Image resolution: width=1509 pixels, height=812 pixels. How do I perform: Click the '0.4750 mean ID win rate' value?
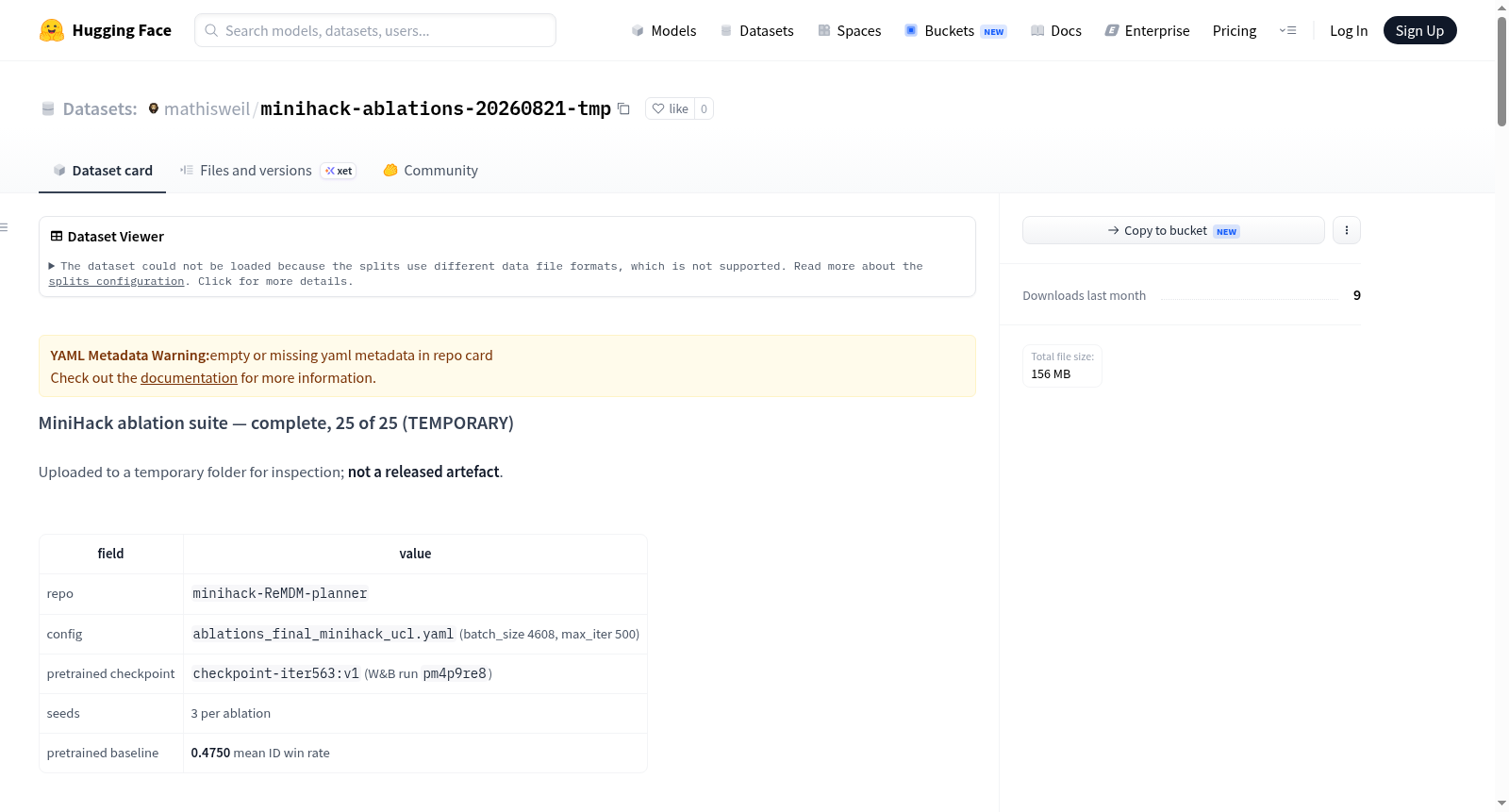[260, 753]
